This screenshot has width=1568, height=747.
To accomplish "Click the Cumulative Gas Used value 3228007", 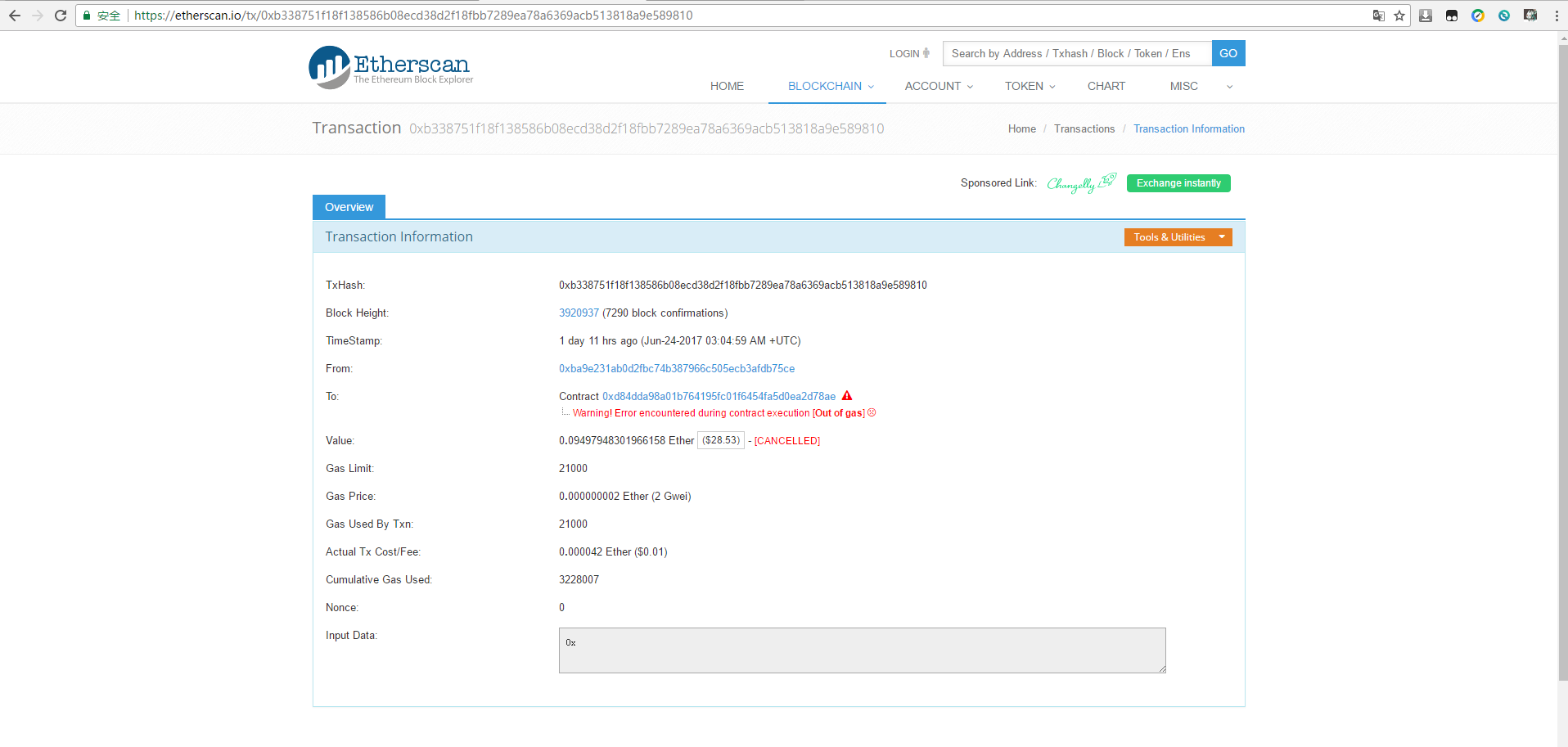I will point(579,579).
